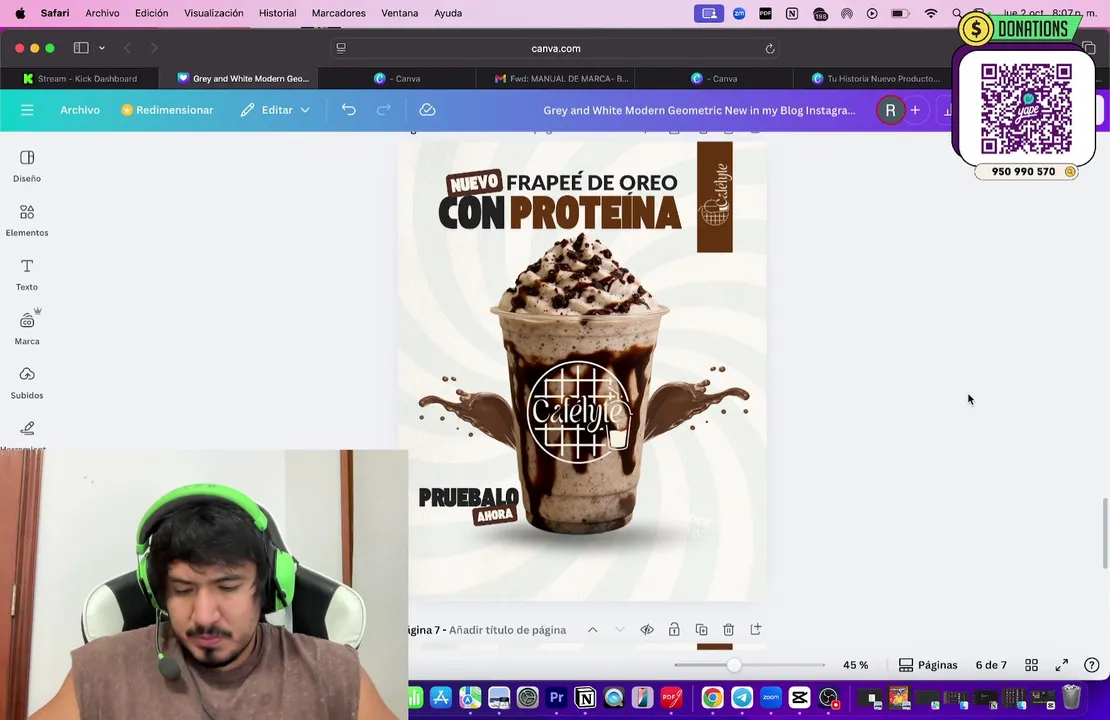Open the Visualización menu
The height and width of the screenshot is (720, 1110).
[214, 13]
